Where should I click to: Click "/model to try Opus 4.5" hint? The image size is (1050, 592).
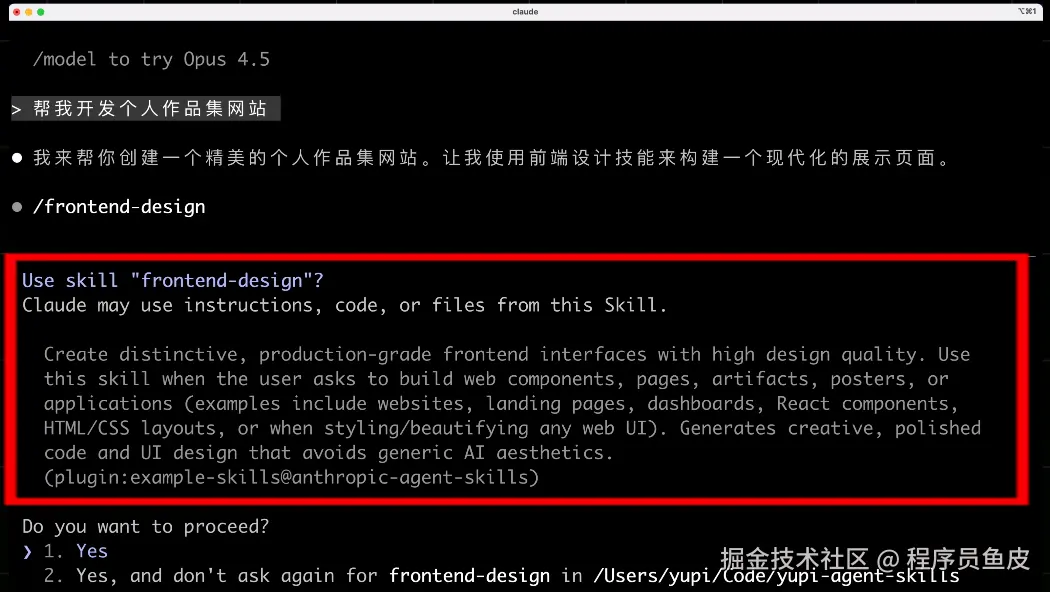pyautogui.click(x=151, y=60)
